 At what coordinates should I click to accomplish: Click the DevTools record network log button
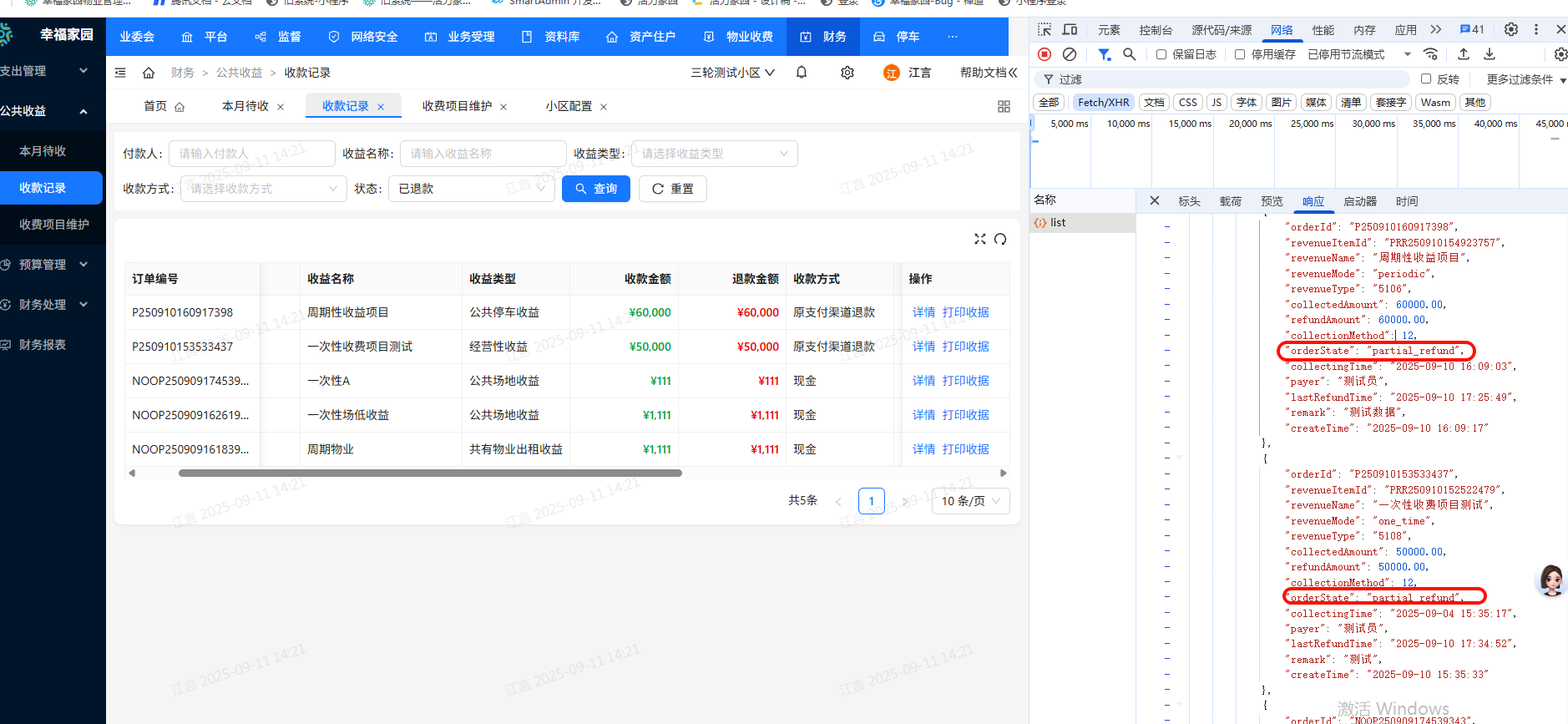click(x=1044, y=54)
